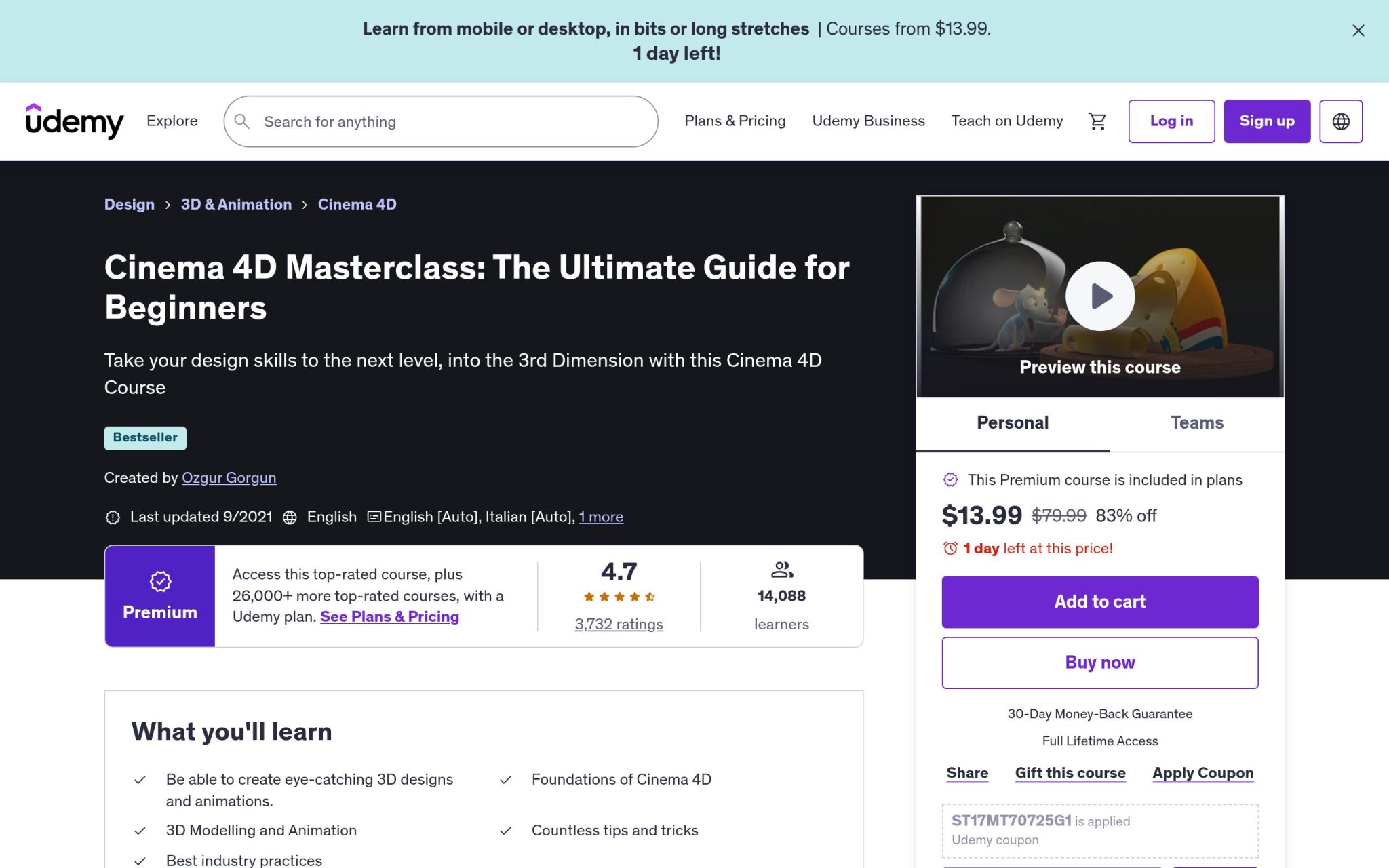1389x868 pixels.
Task: Click the Premium badge icon
Action: [x=160, y=581]
